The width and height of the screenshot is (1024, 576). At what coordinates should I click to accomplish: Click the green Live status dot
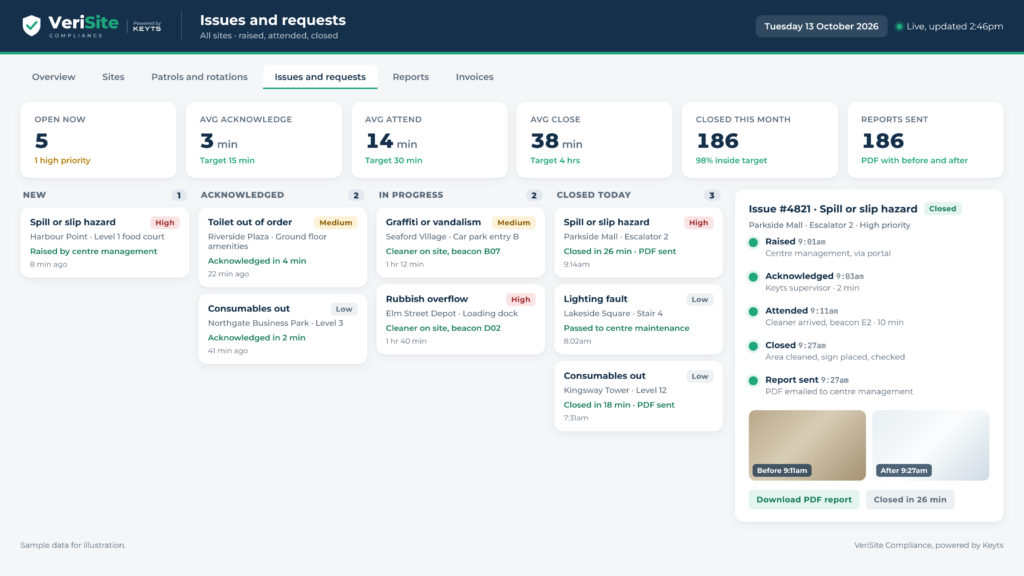pos(899,27)
